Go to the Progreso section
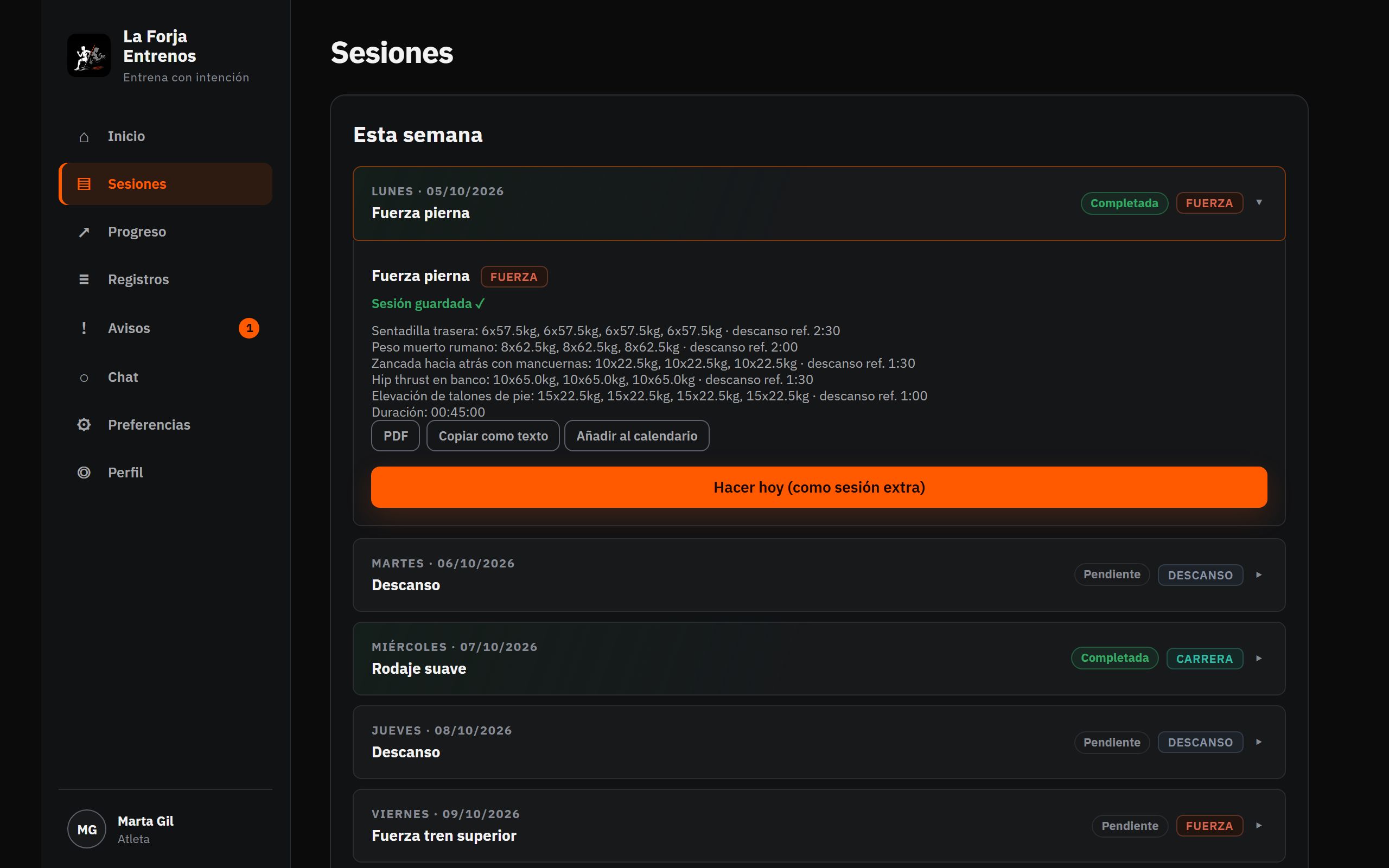The image size is (1389, 868). [165, 232]
